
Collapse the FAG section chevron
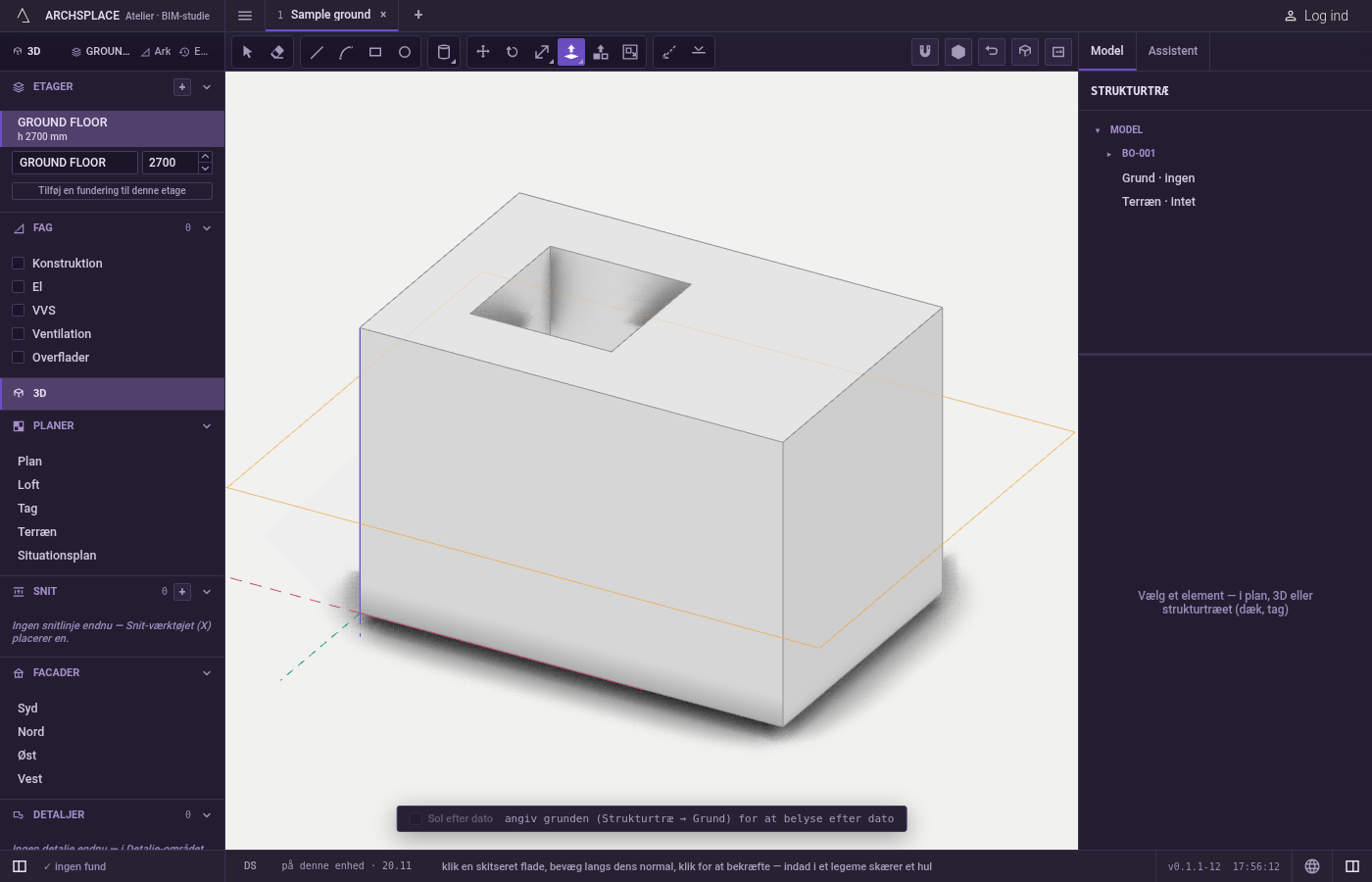coord(207,228)
